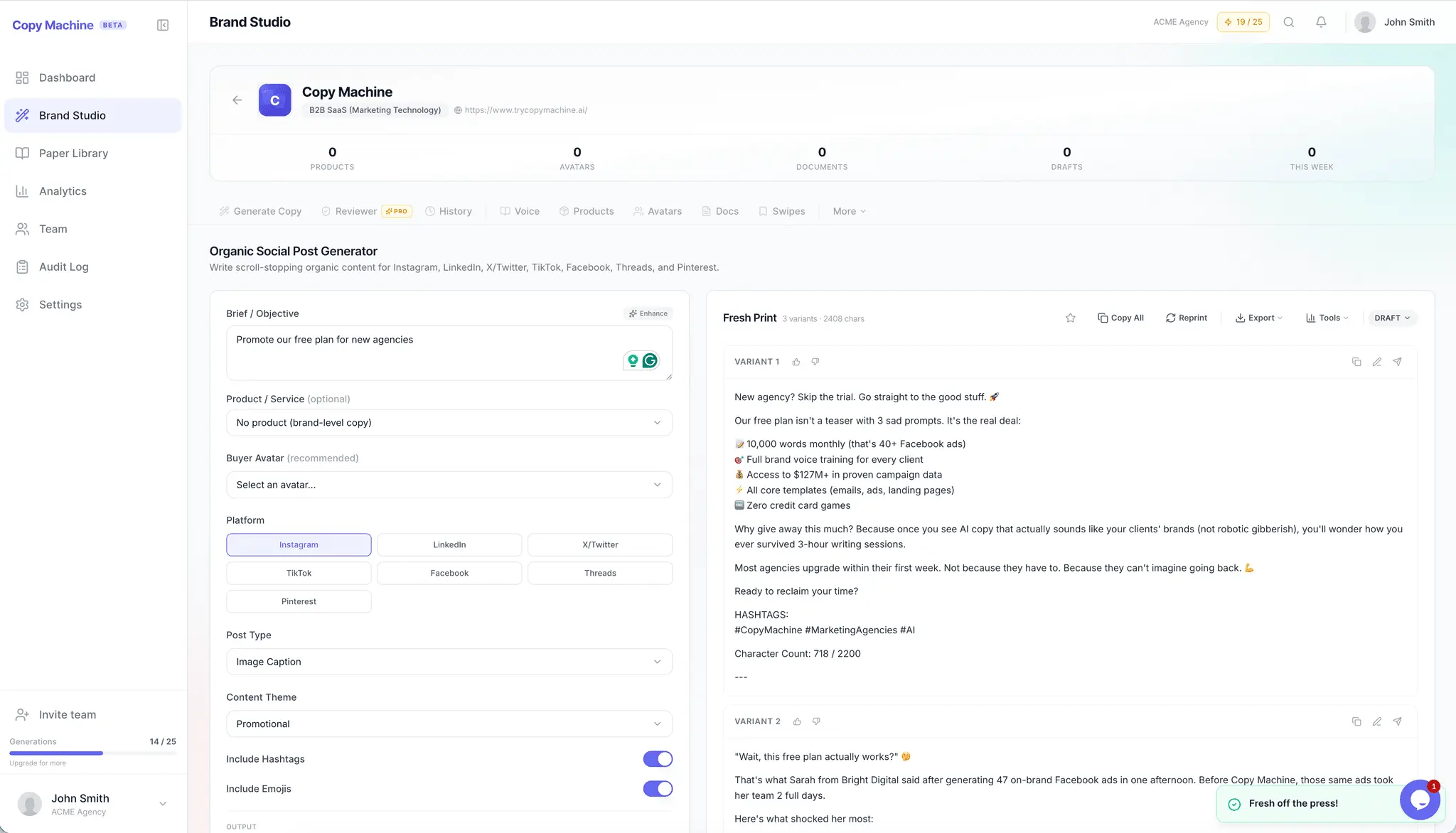The height and width of the screenshot is (833, 1456).
Task: Open the trycopymachine.ai website link
Action: (x=526, y=110)
